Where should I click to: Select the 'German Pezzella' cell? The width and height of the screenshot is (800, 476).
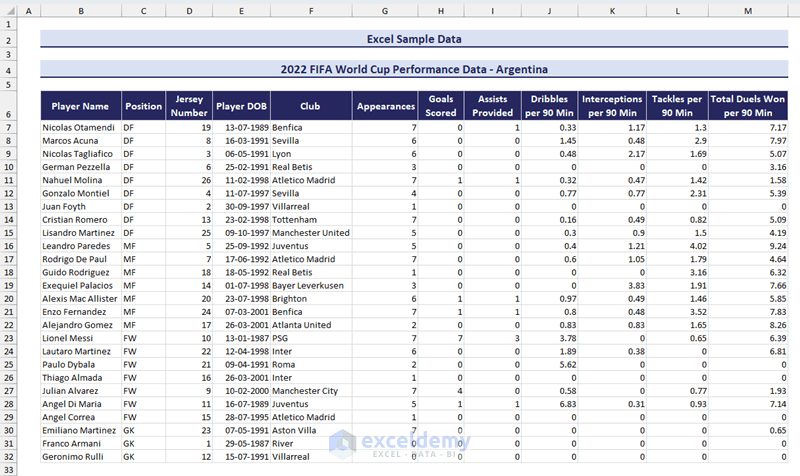click(x=81, y=167)
